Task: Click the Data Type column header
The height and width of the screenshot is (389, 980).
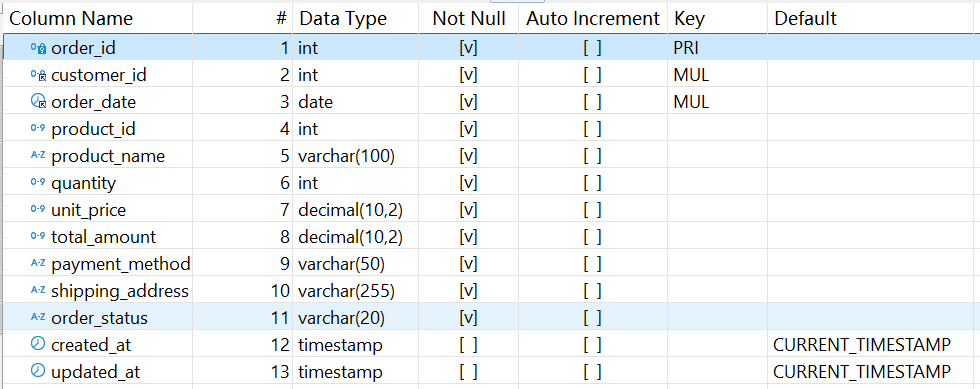Action: [x=343, y=19]
